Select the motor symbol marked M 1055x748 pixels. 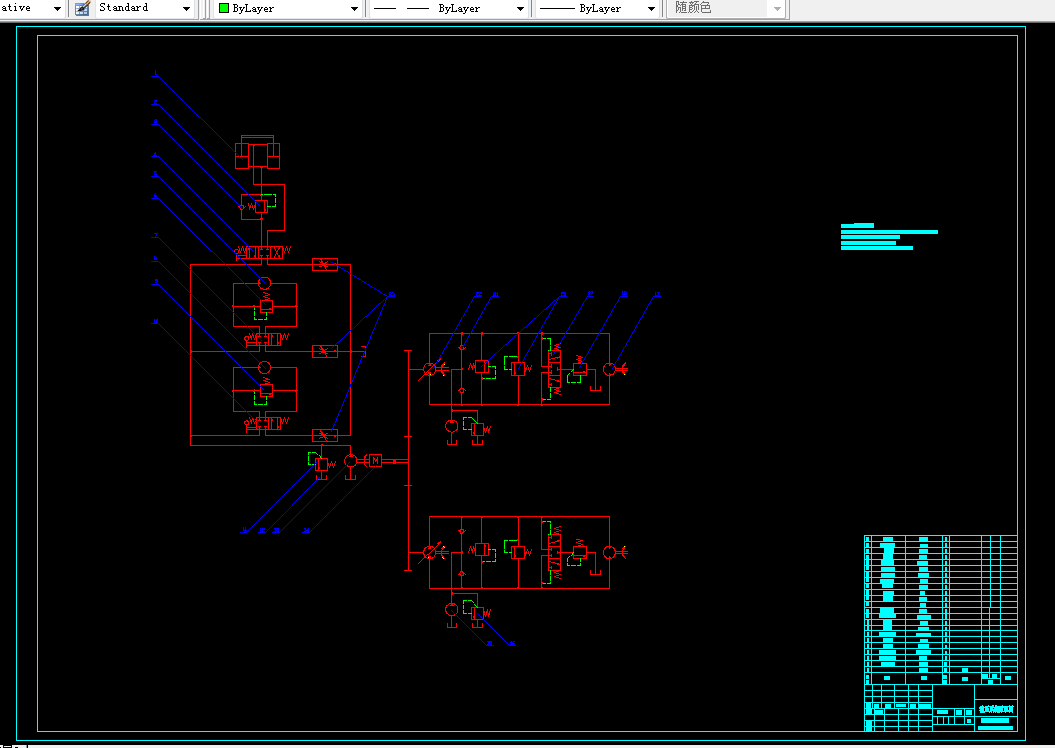(x=375, y=461)
